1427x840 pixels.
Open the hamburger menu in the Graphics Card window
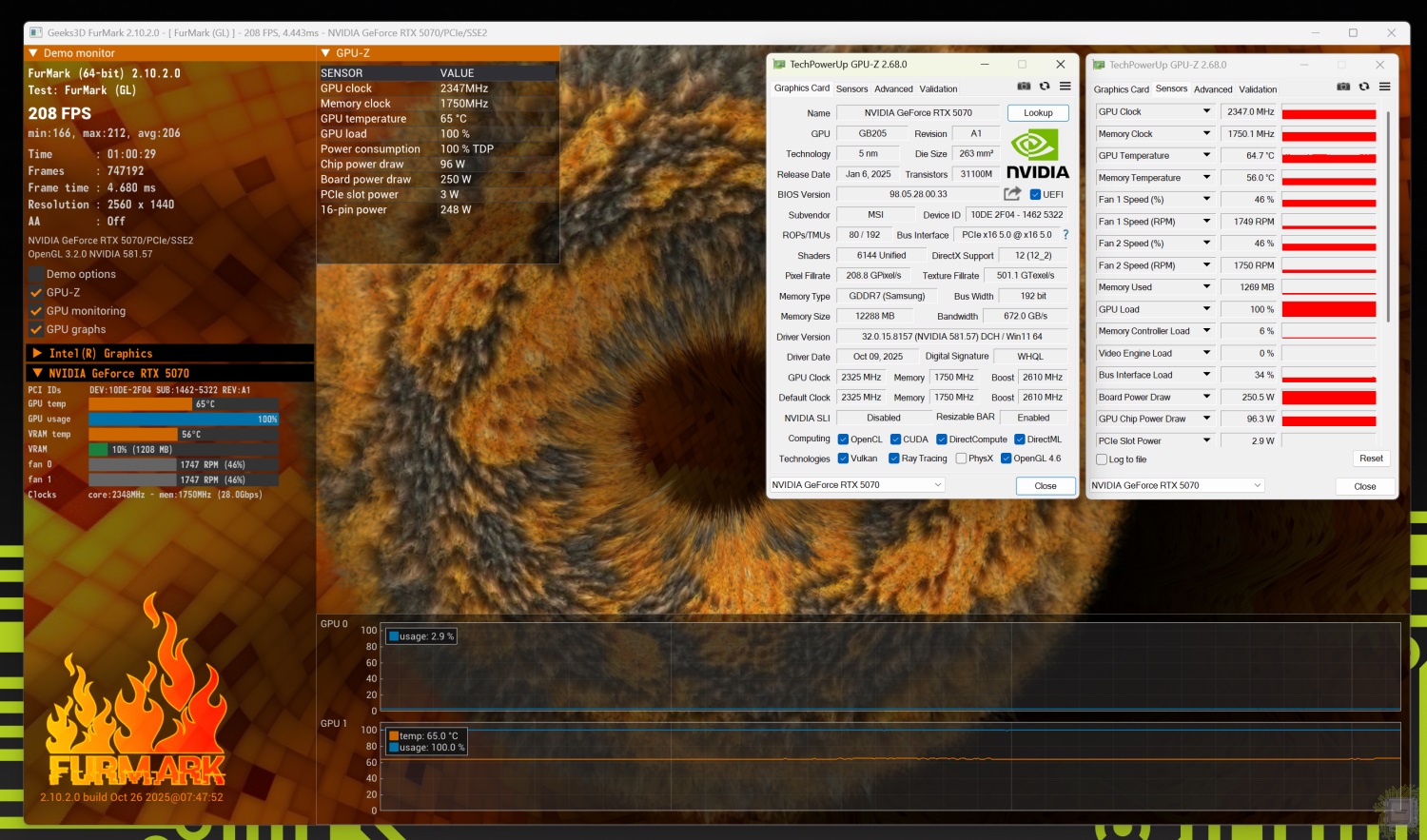(x=1065, y=87)
